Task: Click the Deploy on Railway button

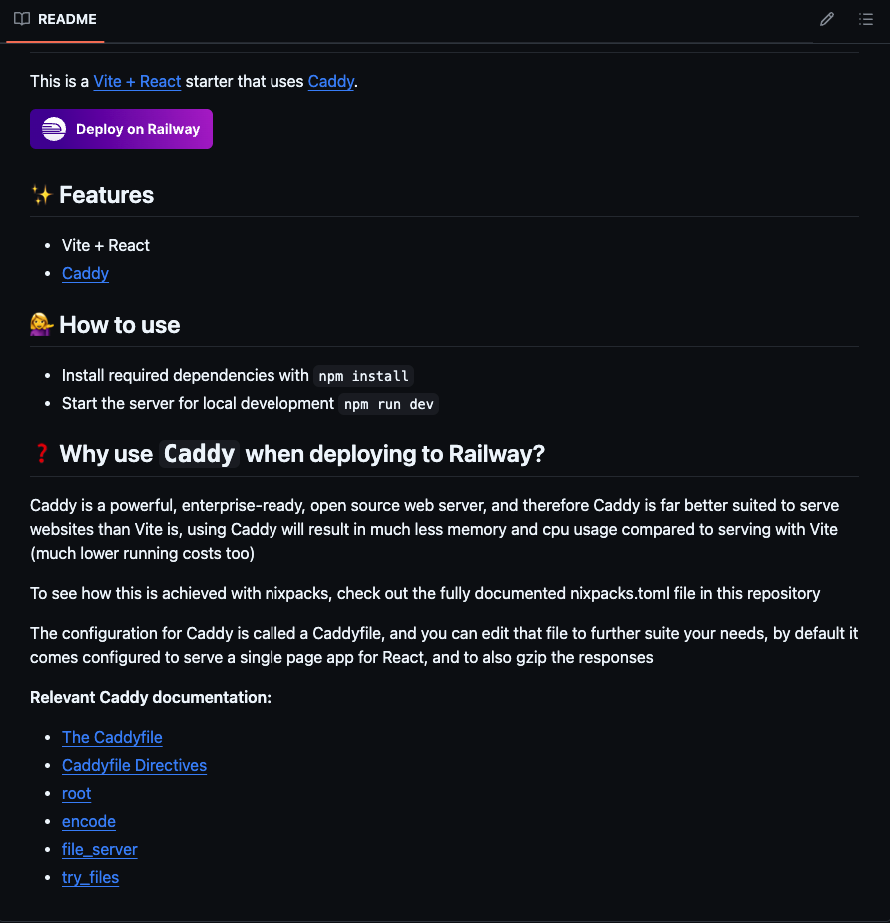Action: 121,129
